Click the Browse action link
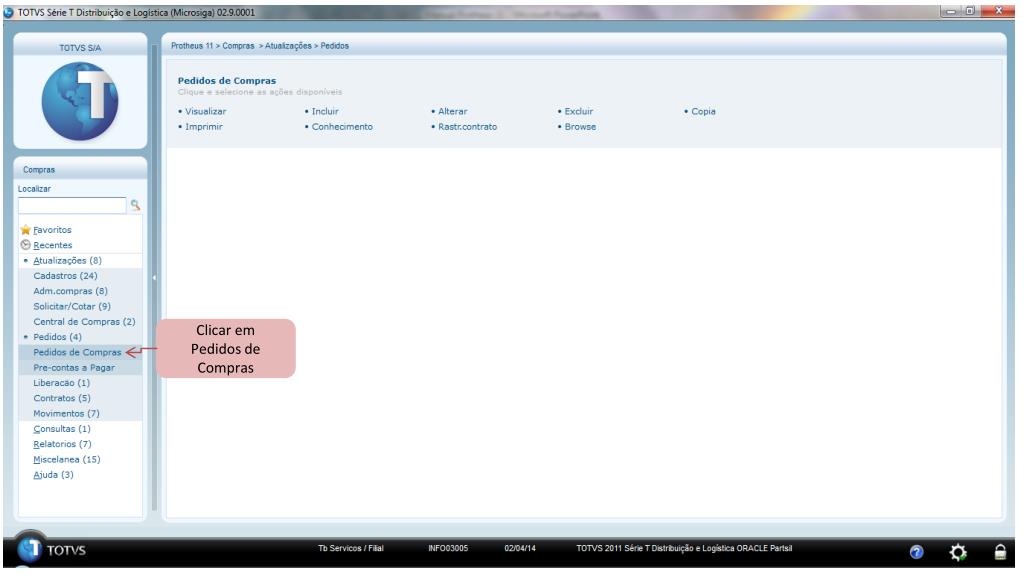Viewport: 1024px width, 576px height. [580, 127]
